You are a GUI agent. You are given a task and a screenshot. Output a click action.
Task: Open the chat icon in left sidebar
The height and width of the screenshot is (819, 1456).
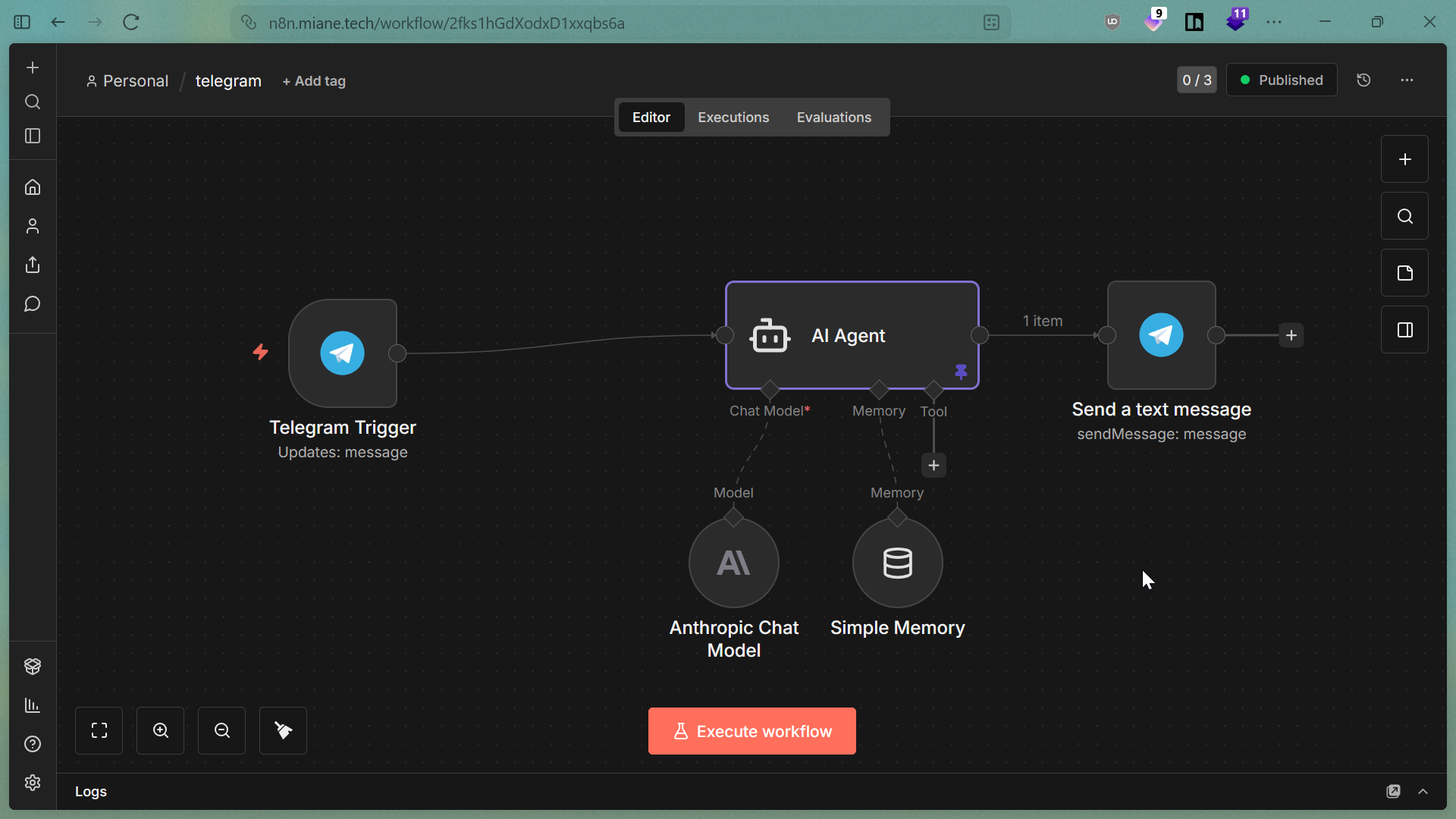click(33, 304)
